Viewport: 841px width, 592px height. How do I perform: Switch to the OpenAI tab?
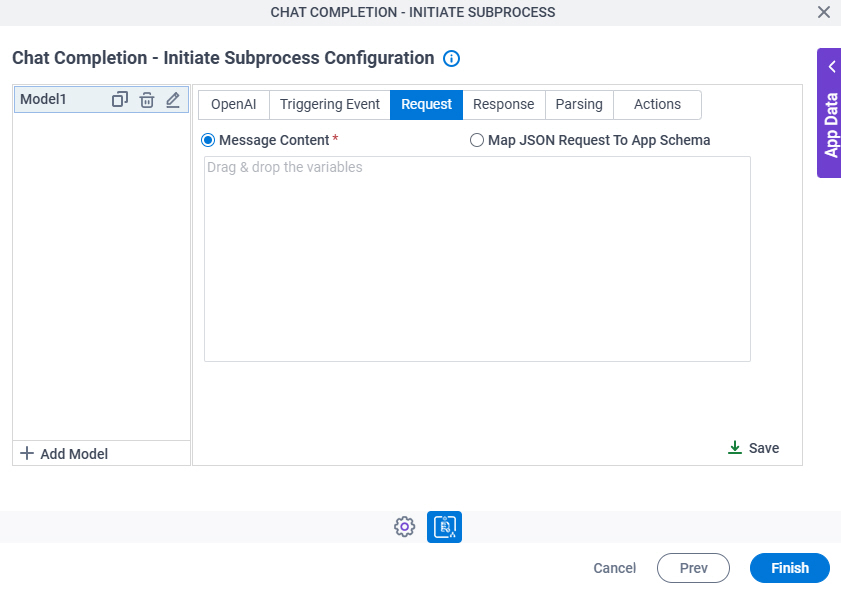click(233, 105)
